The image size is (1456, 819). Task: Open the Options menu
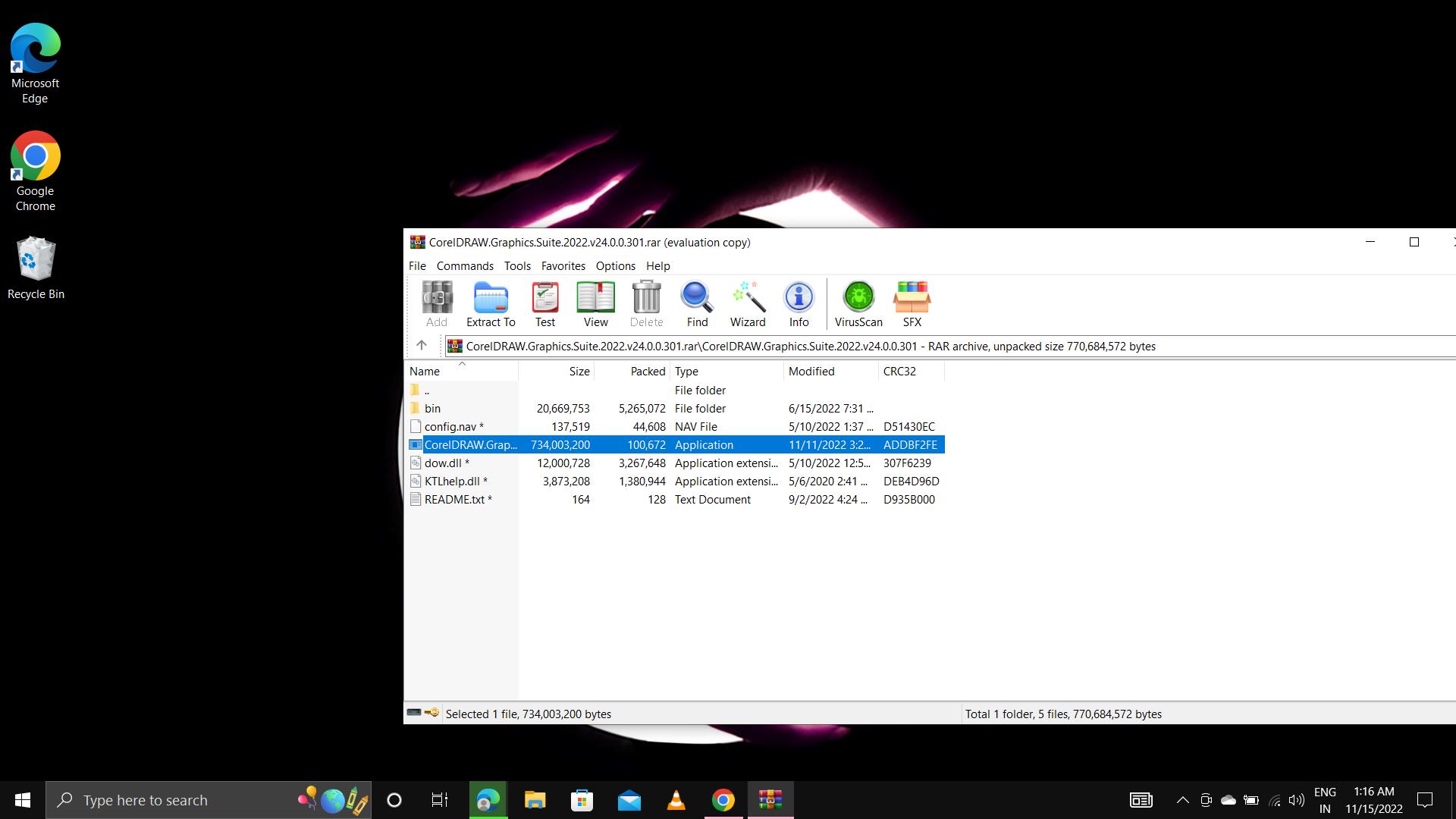615,266
